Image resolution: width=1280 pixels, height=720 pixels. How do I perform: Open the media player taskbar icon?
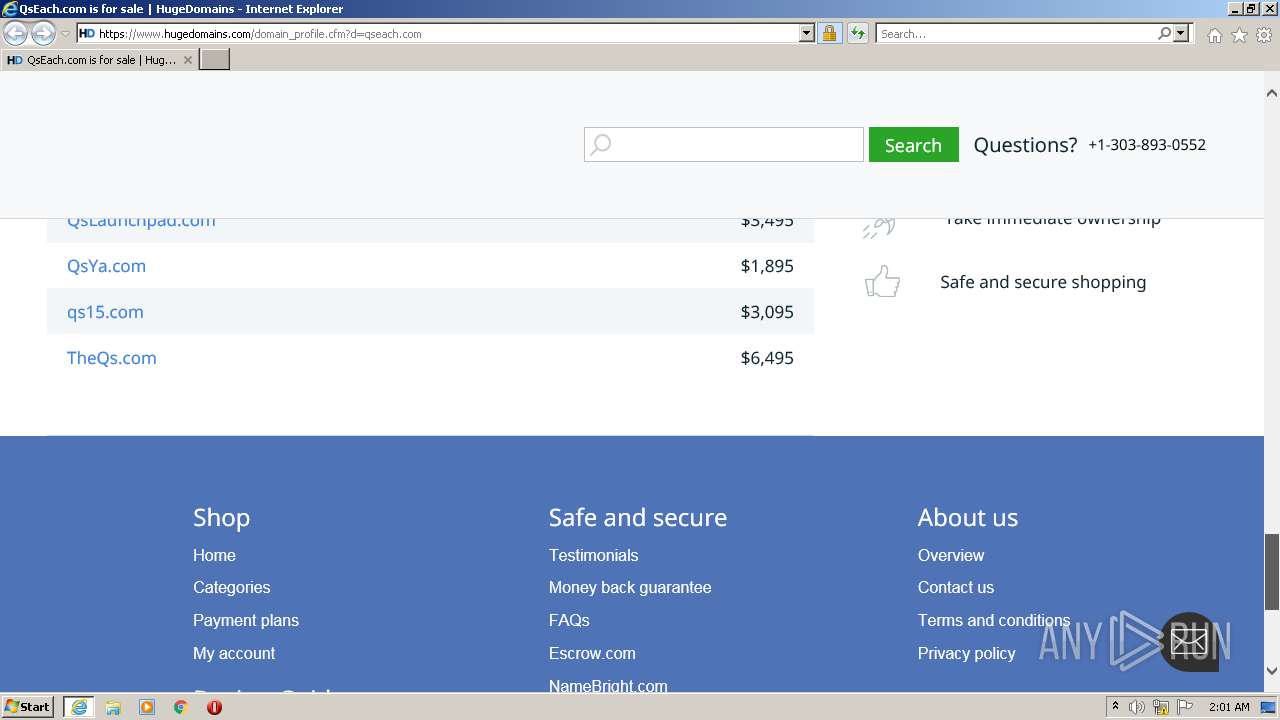147,707
